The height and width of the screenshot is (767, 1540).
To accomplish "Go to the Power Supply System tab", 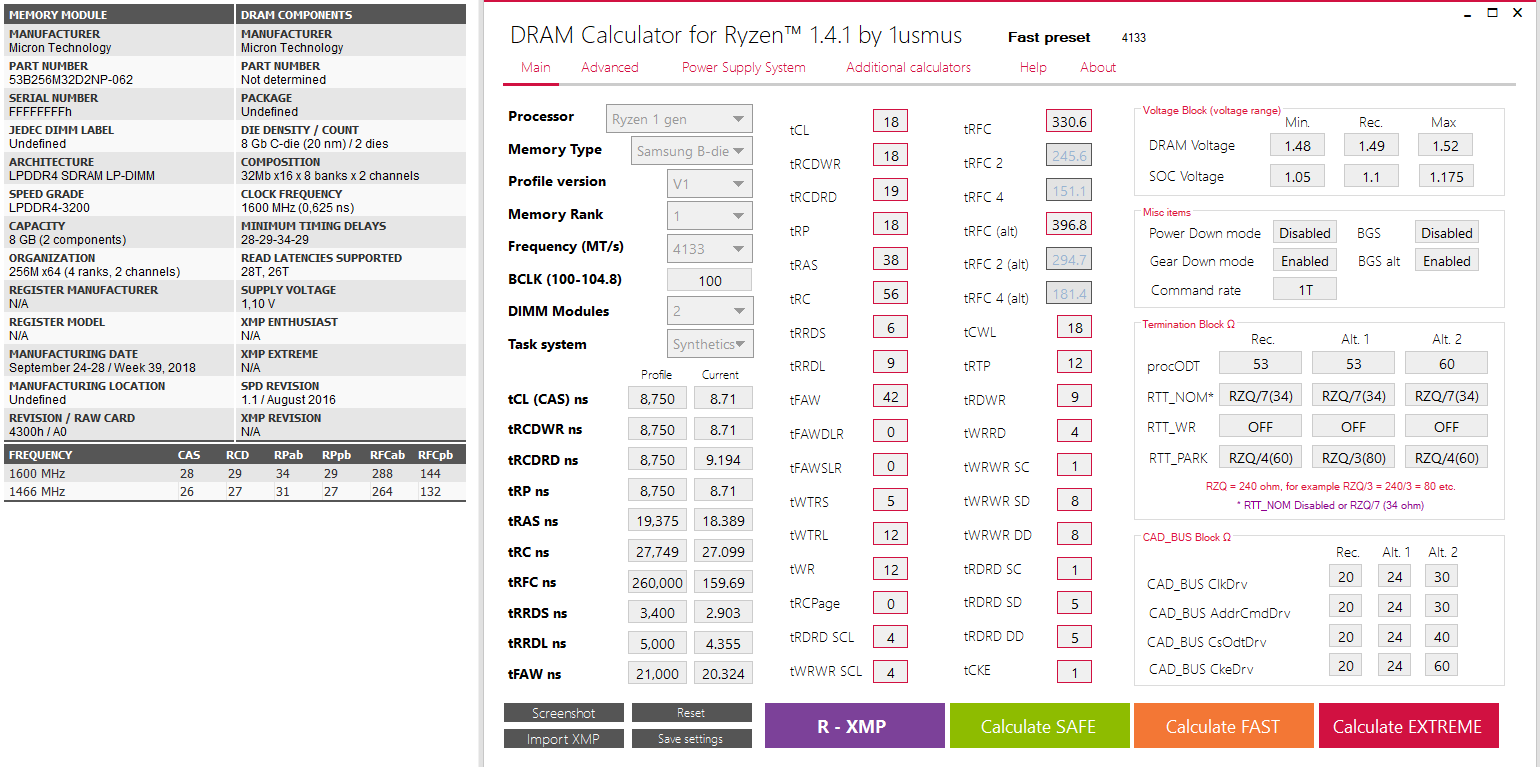I will [x=744, y=67].
